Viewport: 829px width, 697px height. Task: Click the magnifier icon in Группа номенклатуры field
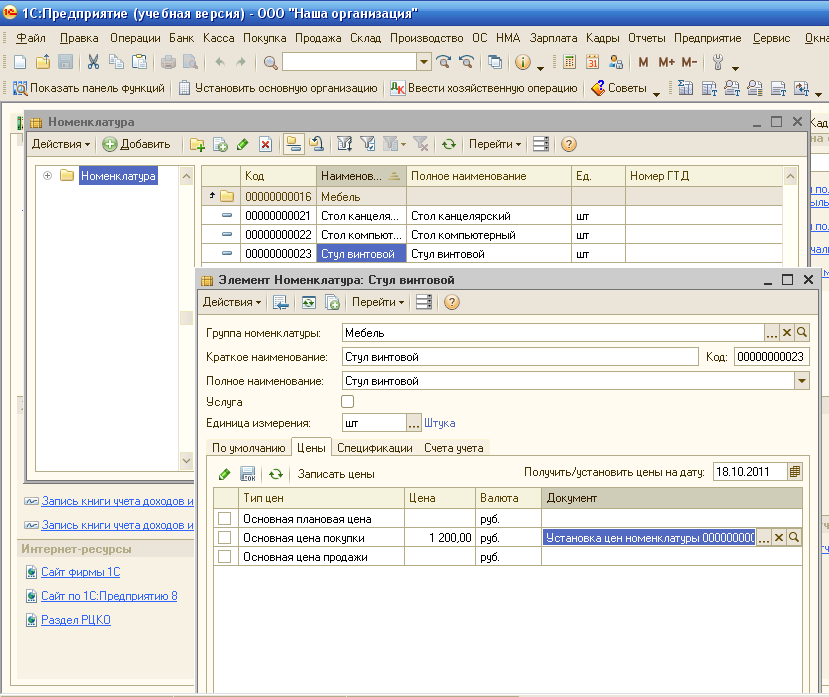click(802, 333)
